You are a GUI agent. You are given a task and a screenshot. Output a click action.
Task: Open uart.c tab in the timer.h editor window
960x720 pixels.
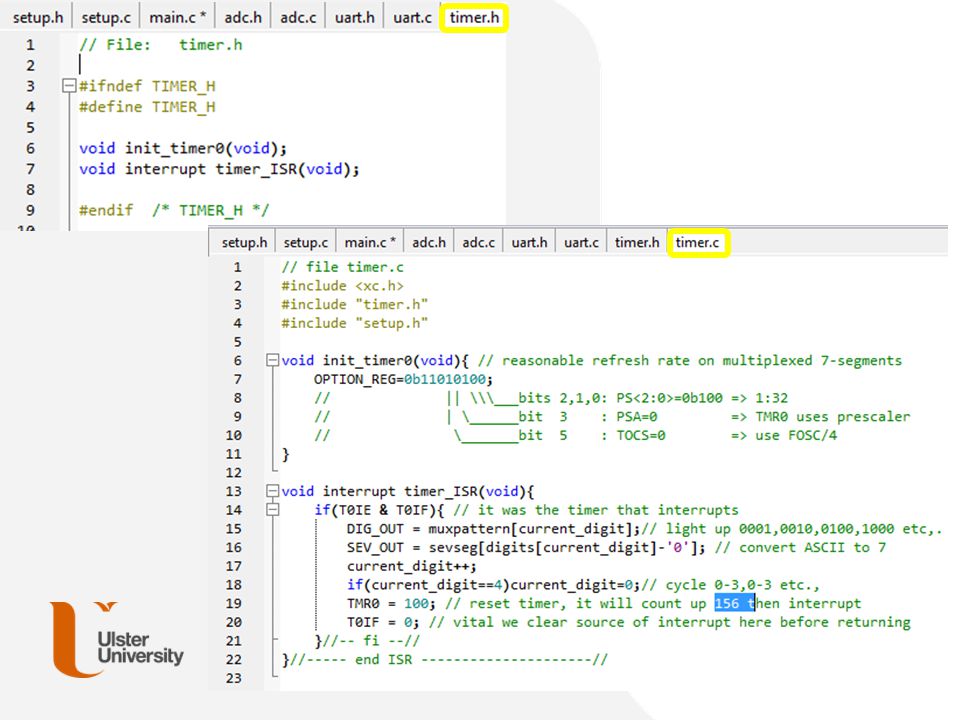coord(412,17)
